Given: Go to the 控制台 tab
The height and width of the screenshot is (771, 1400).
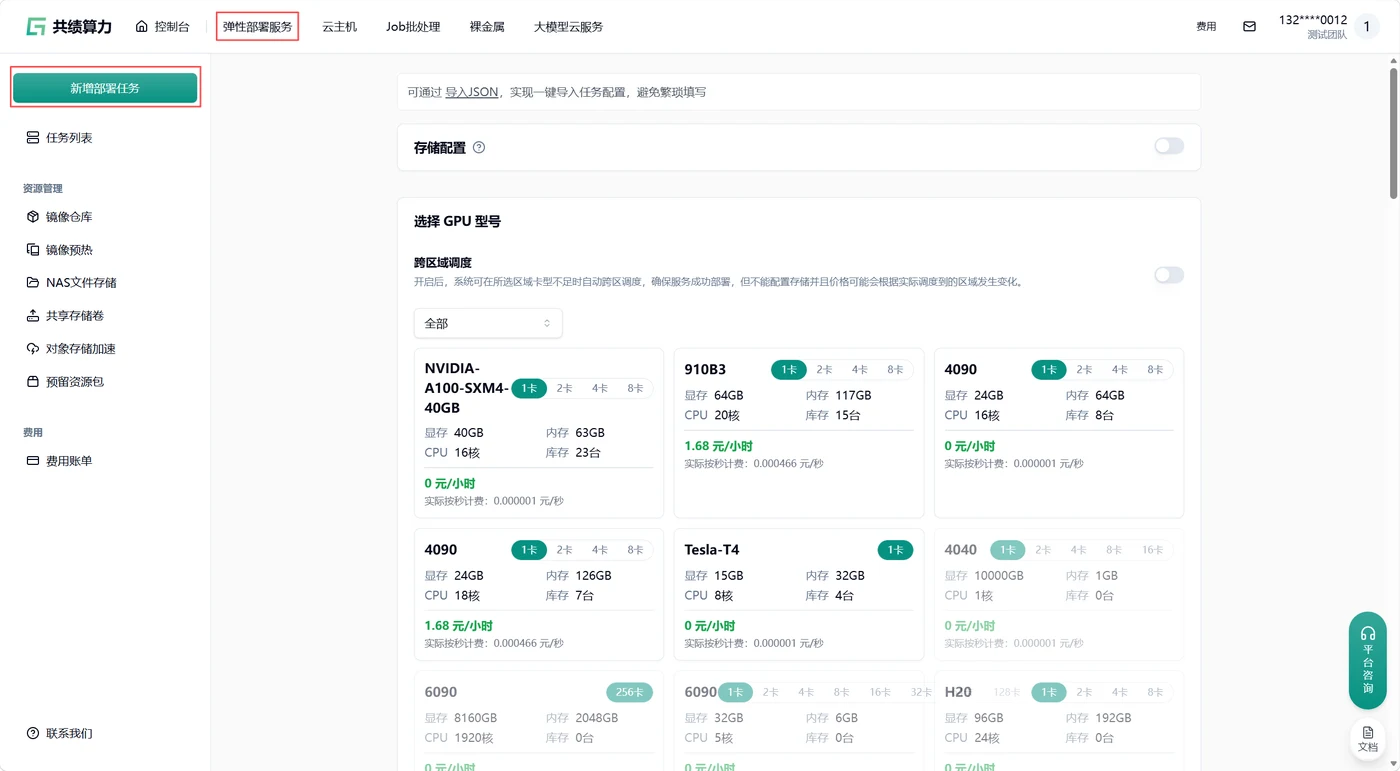Looking at the screenshot, I should (162, 27).
